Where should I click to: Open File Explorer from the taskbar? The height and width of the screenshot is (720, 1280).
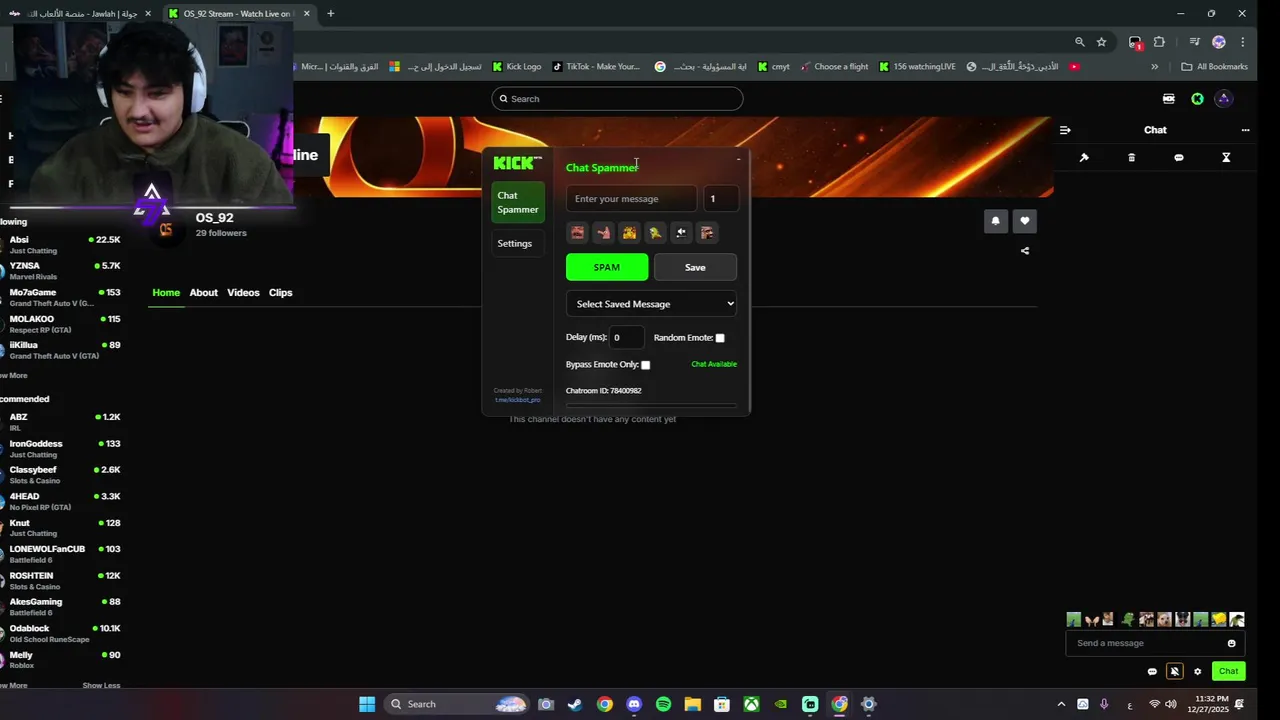692,704
